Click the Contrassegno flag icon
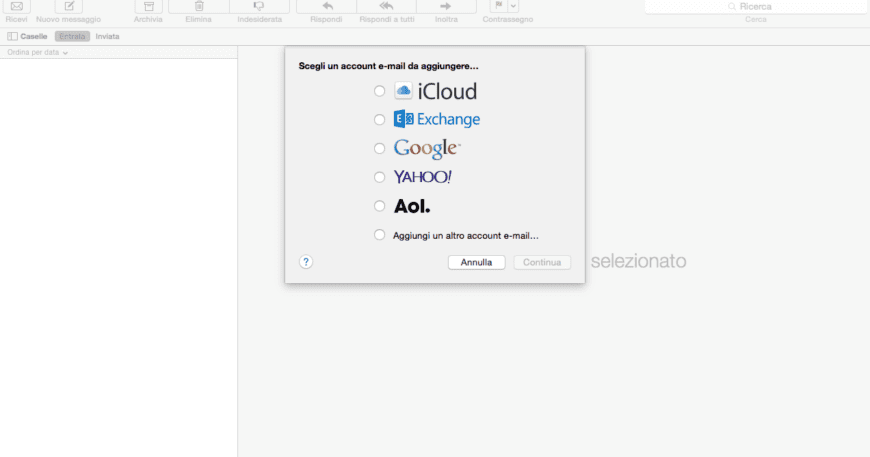 [498, 6]
